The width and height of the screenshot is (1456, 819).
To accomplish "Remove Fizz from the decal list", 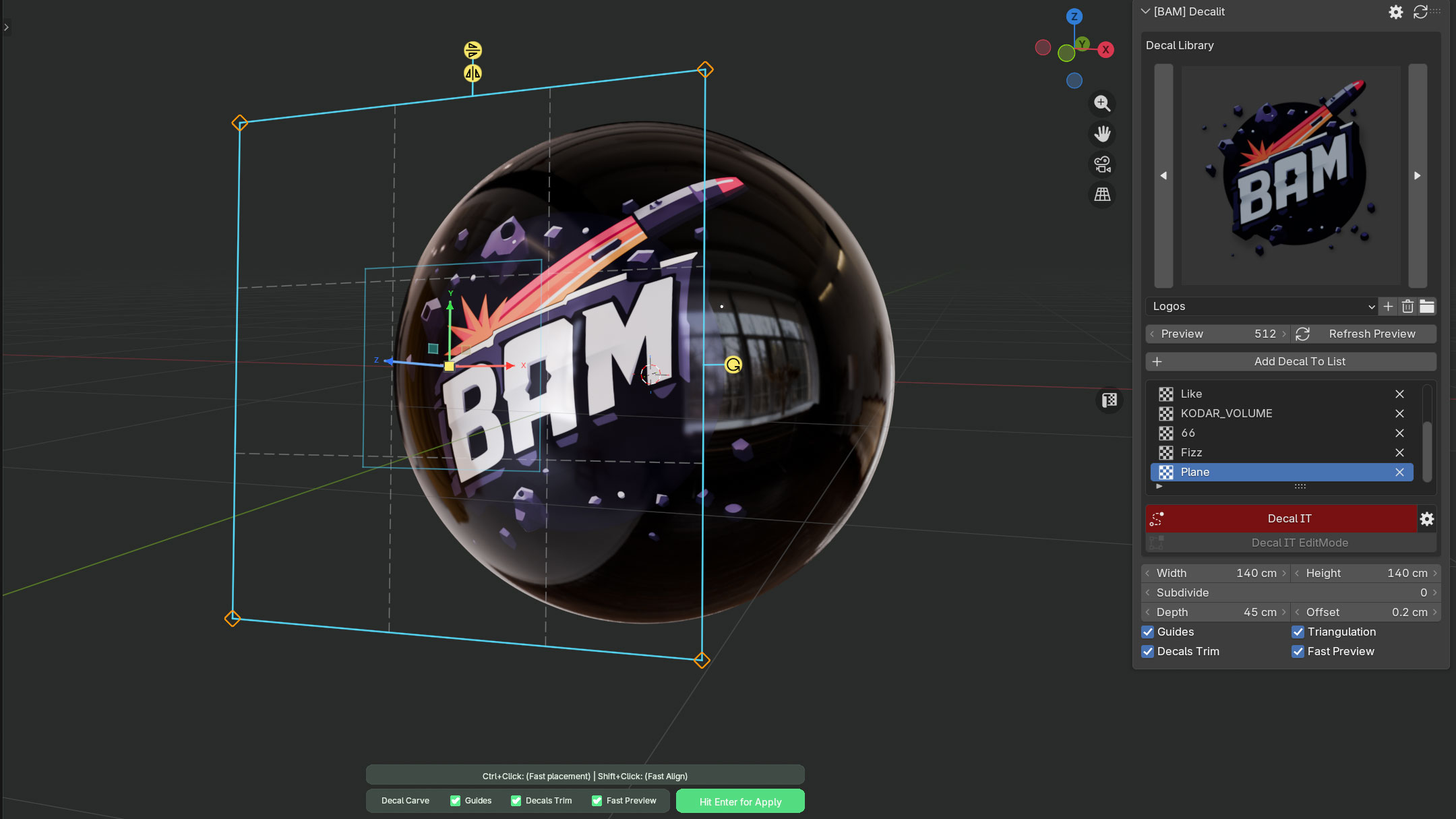I will (1399, 453).
